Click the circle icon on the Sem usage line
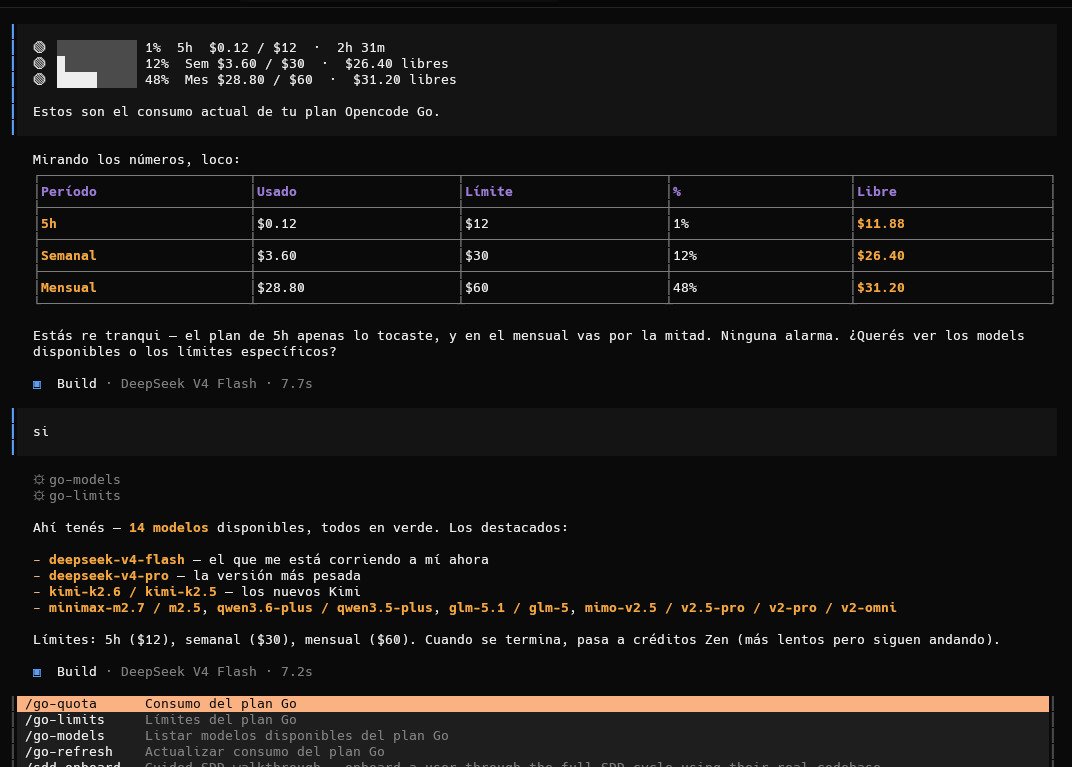 [40, 63]
